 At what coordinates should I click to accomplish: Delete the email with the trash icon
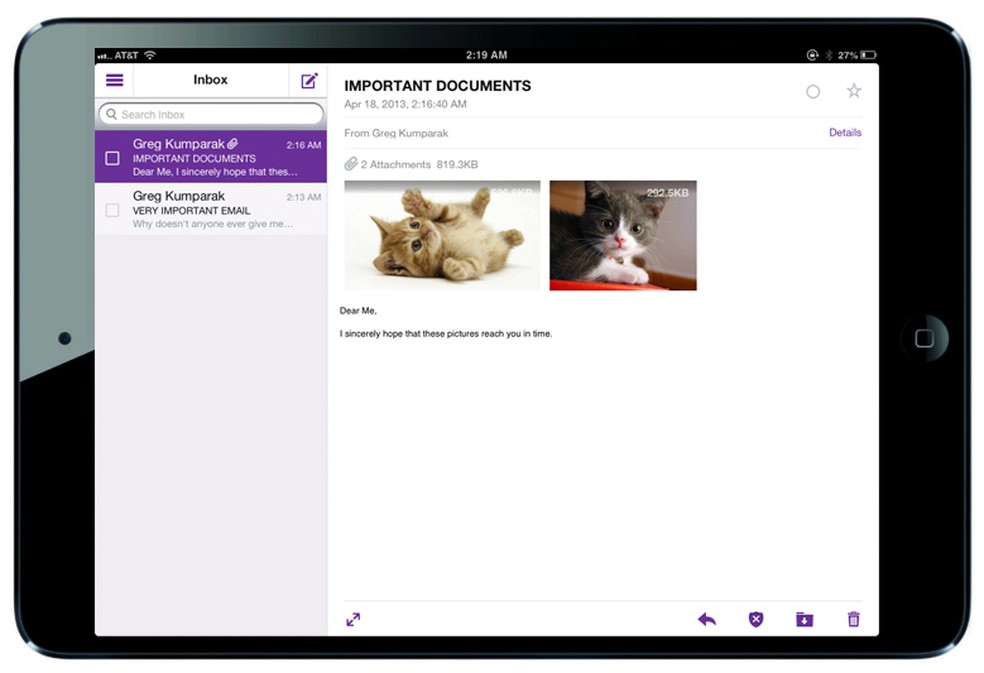pyautogui.click(x=852, y=619)
